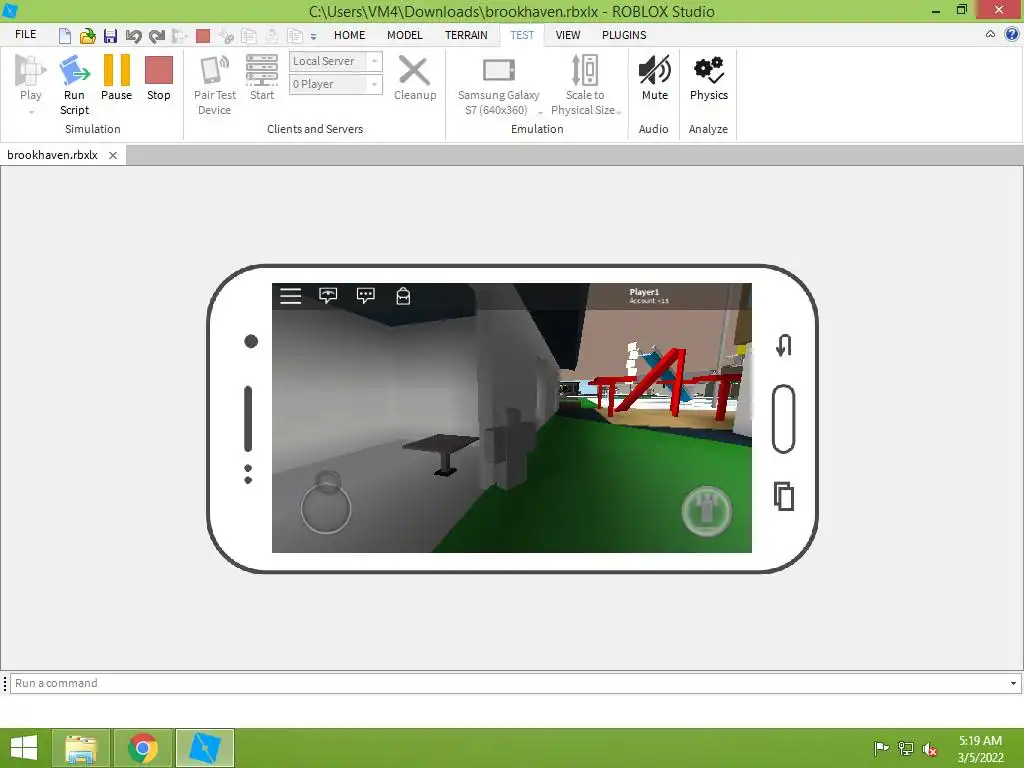This screenshot has width=1024, height=768.
Task: Click the Play simulation icon
Action: (x=30, y=71)
